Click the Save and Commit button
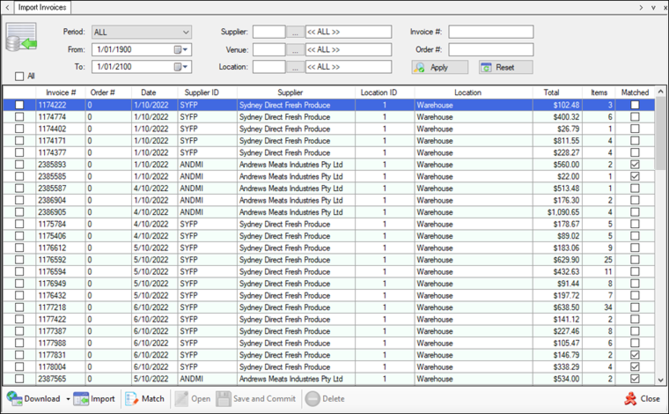 tap(256, 399)
